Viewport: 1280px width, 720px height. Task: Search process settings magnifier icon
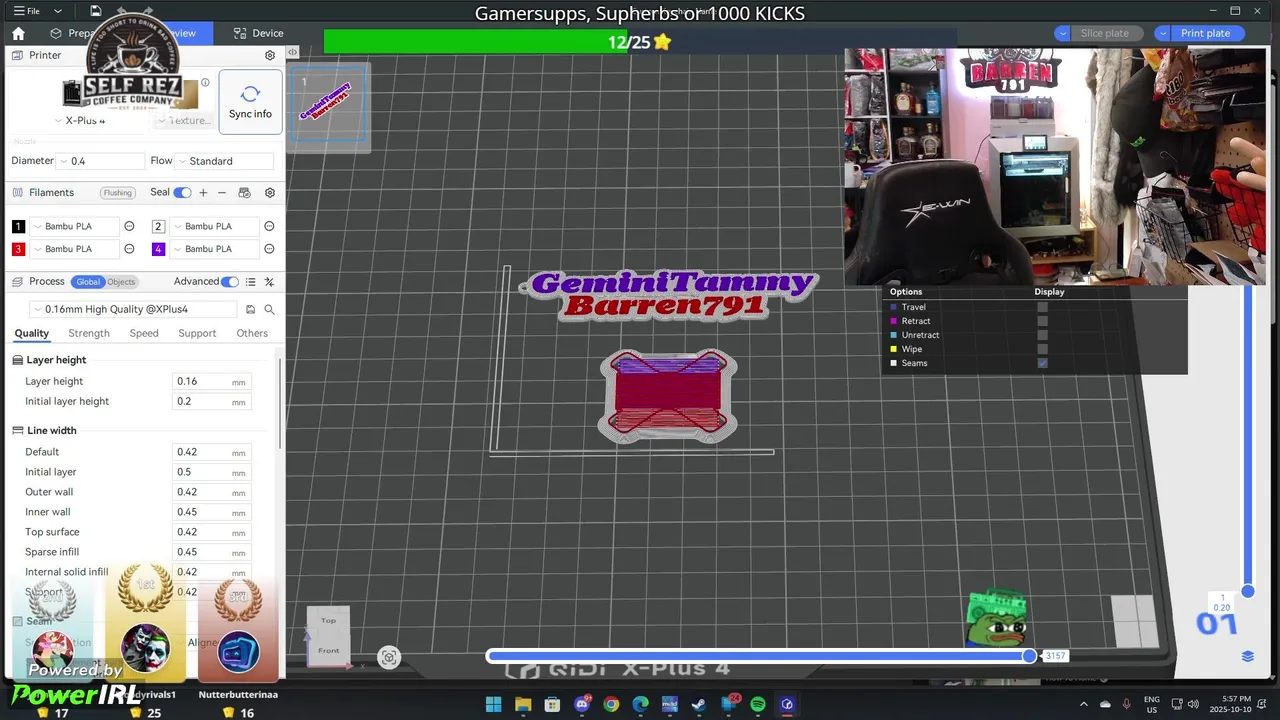269,310
